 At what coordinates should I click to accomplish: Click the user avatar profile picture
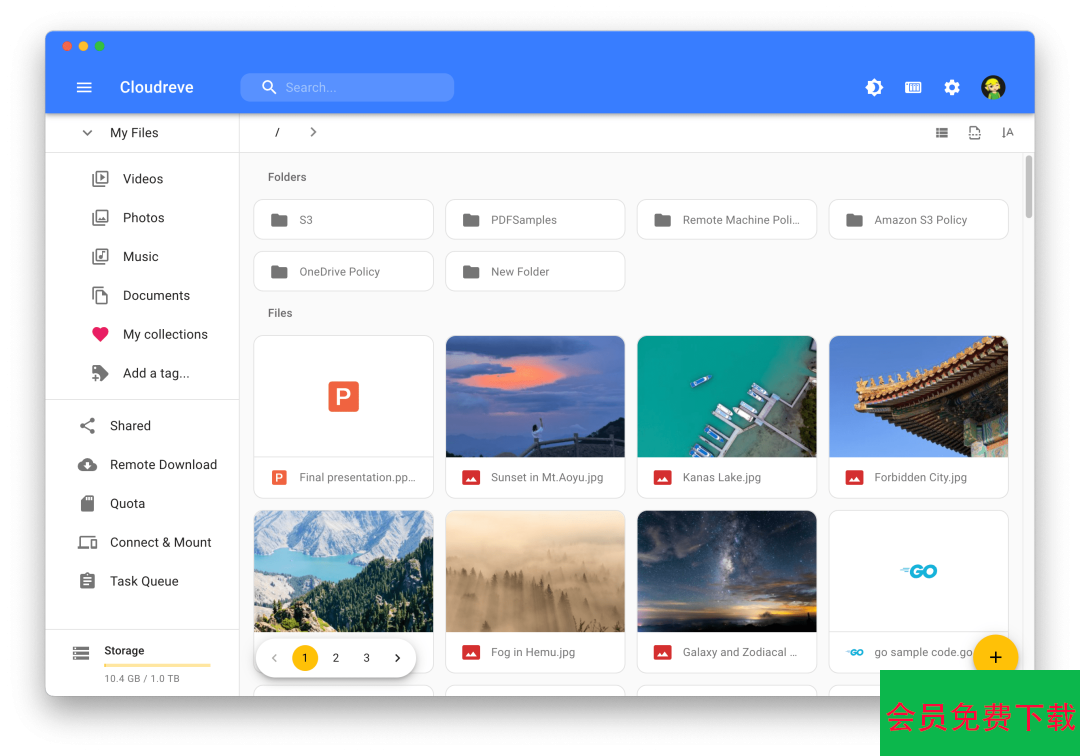[x=992, y=88]
